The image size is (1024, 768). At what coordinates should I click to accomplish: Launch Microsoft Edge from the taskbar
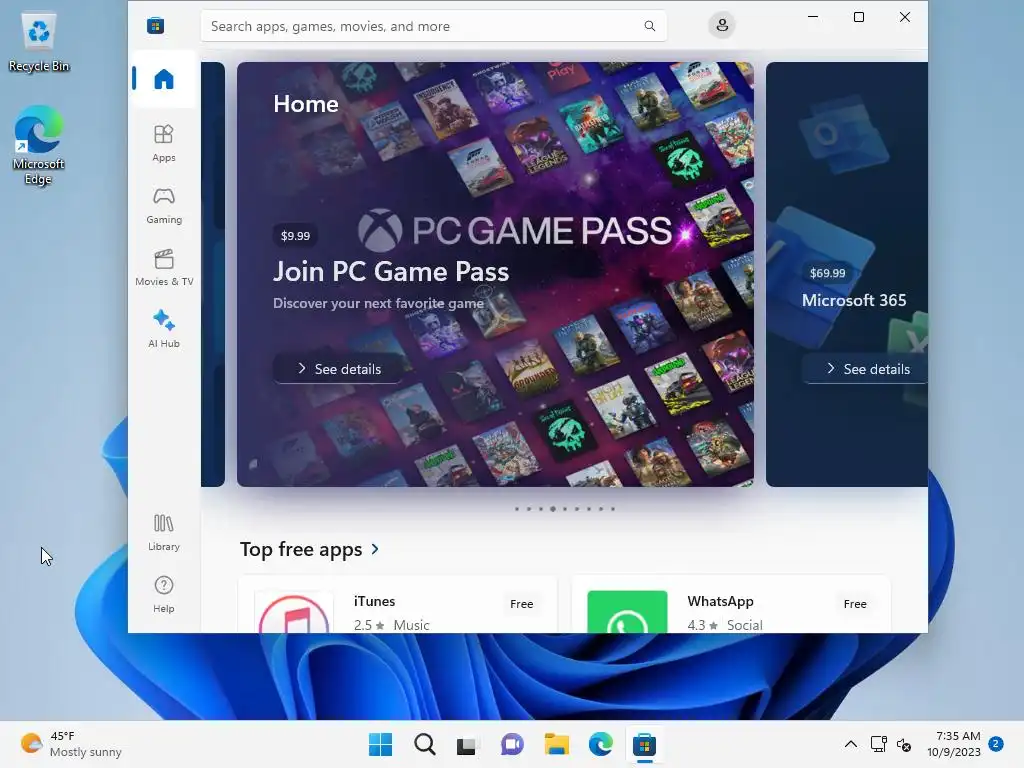(x=600, y=744)
